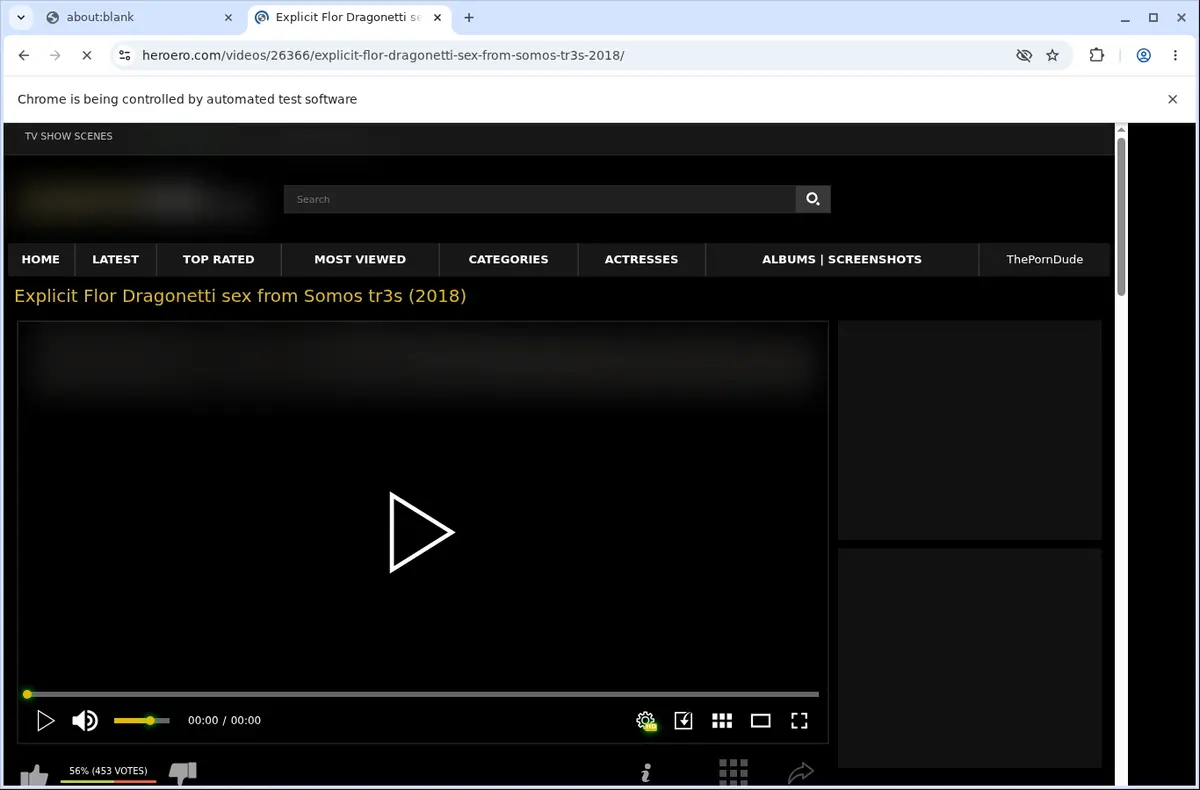
Task: Open the CATEGORIES menu item
Action: point(508,259)
